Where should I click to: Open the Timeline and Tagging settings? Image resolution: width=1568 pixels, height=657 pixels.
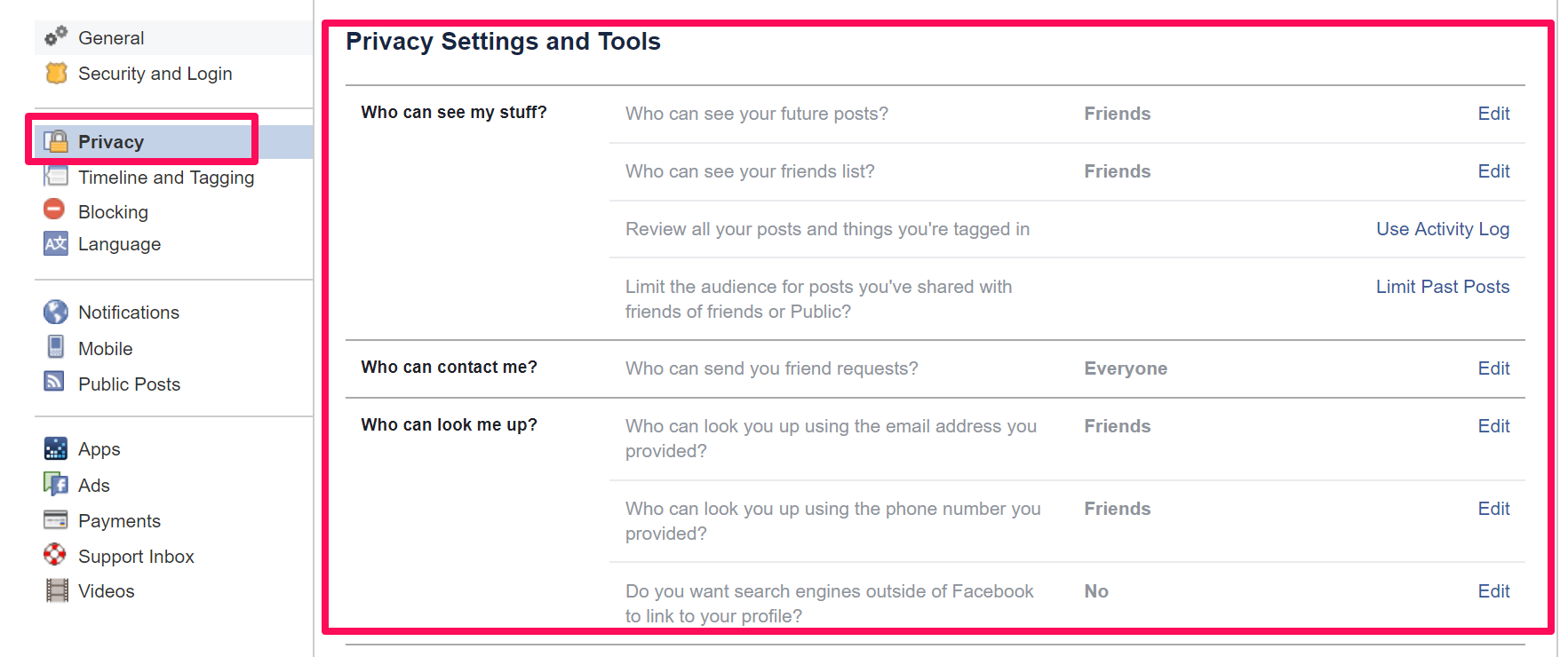166,178
